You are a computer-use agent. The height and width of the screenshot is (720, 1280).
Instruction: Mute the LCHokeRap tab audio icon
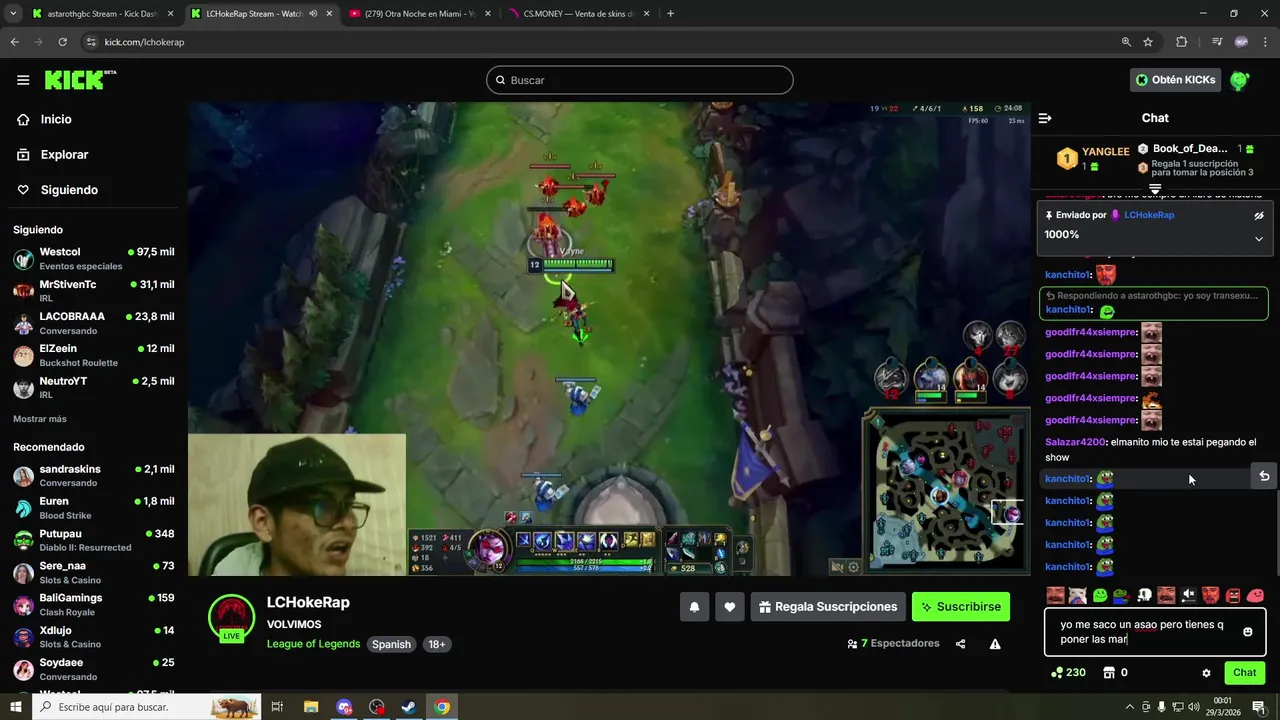coord(314,14)
